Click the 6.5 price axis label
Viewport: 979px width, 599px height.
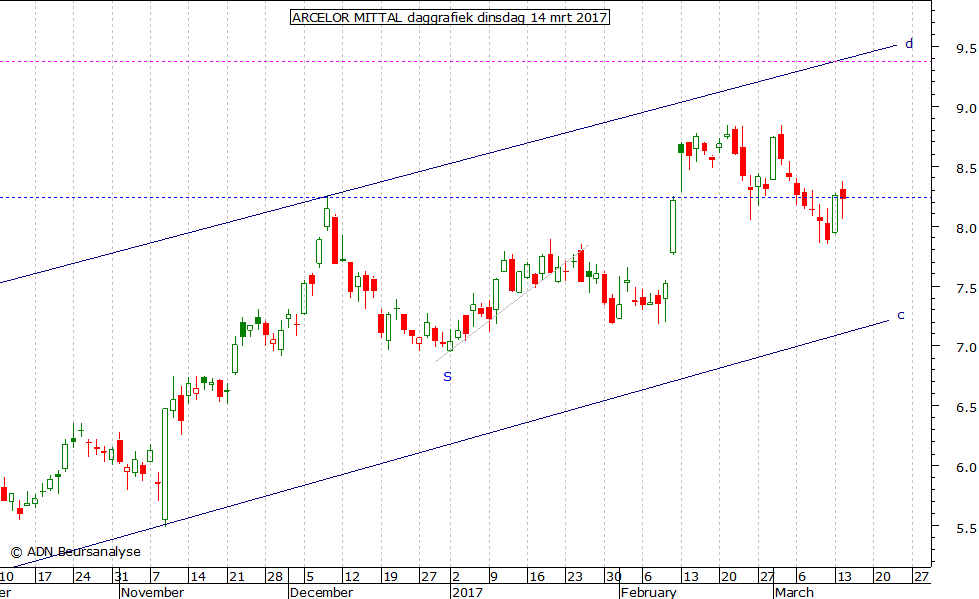(965, 408)
